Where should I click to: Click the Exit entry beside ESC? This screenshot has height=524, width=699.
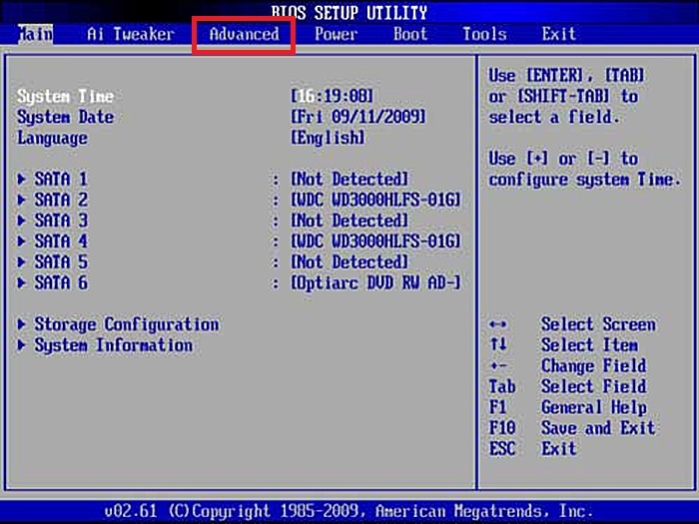coord(559,449)
